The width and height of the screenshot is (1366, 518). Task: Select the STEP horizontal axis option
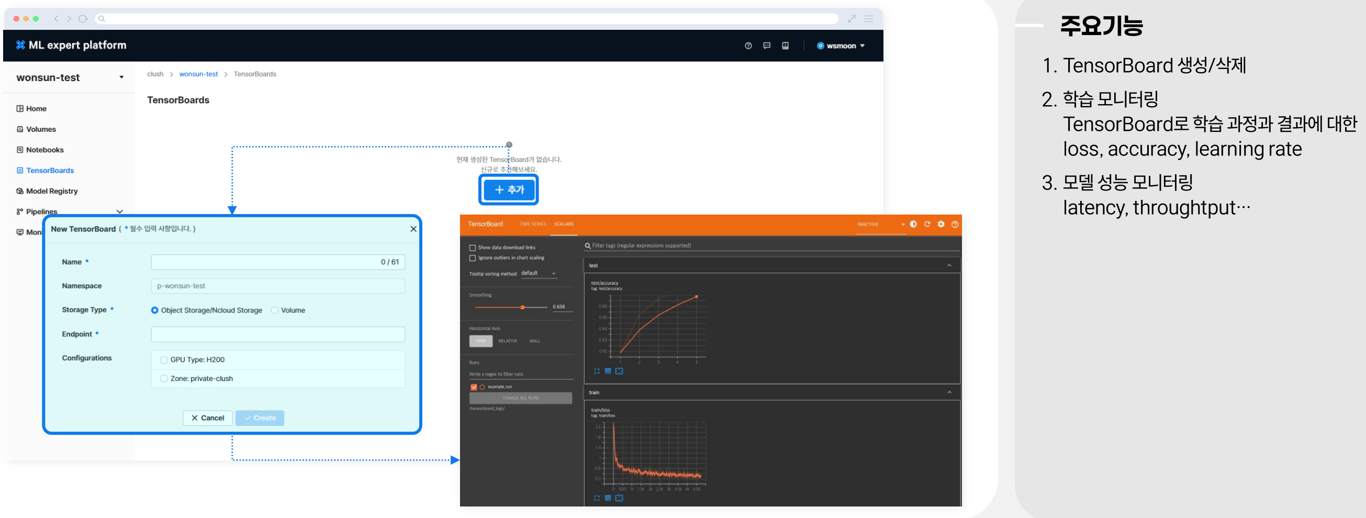(481, 341)
